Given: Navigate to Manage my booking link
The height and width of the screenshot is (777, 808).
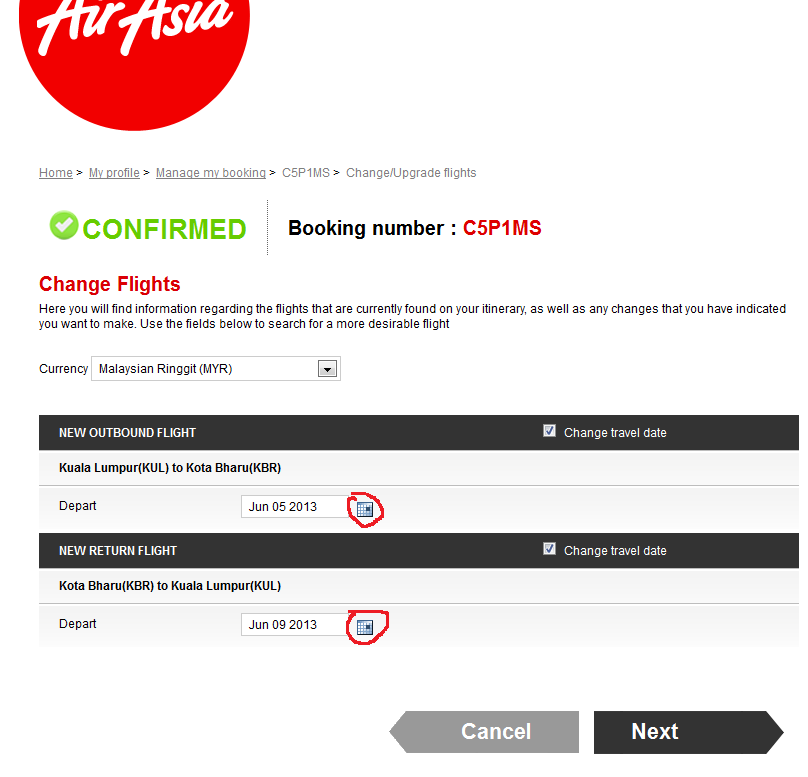Looking at the screenshot, I should (210, 173).
